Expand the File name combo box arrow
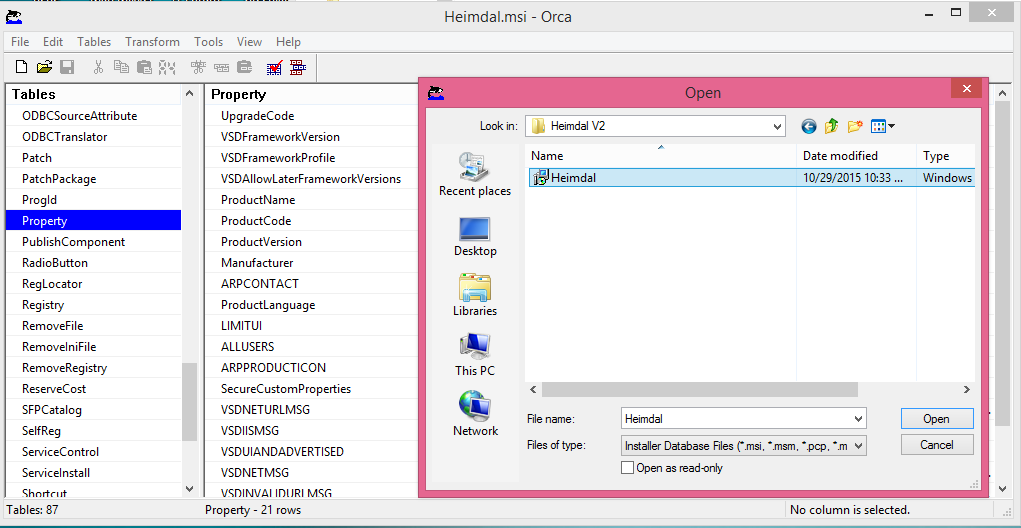 (858, 419)
